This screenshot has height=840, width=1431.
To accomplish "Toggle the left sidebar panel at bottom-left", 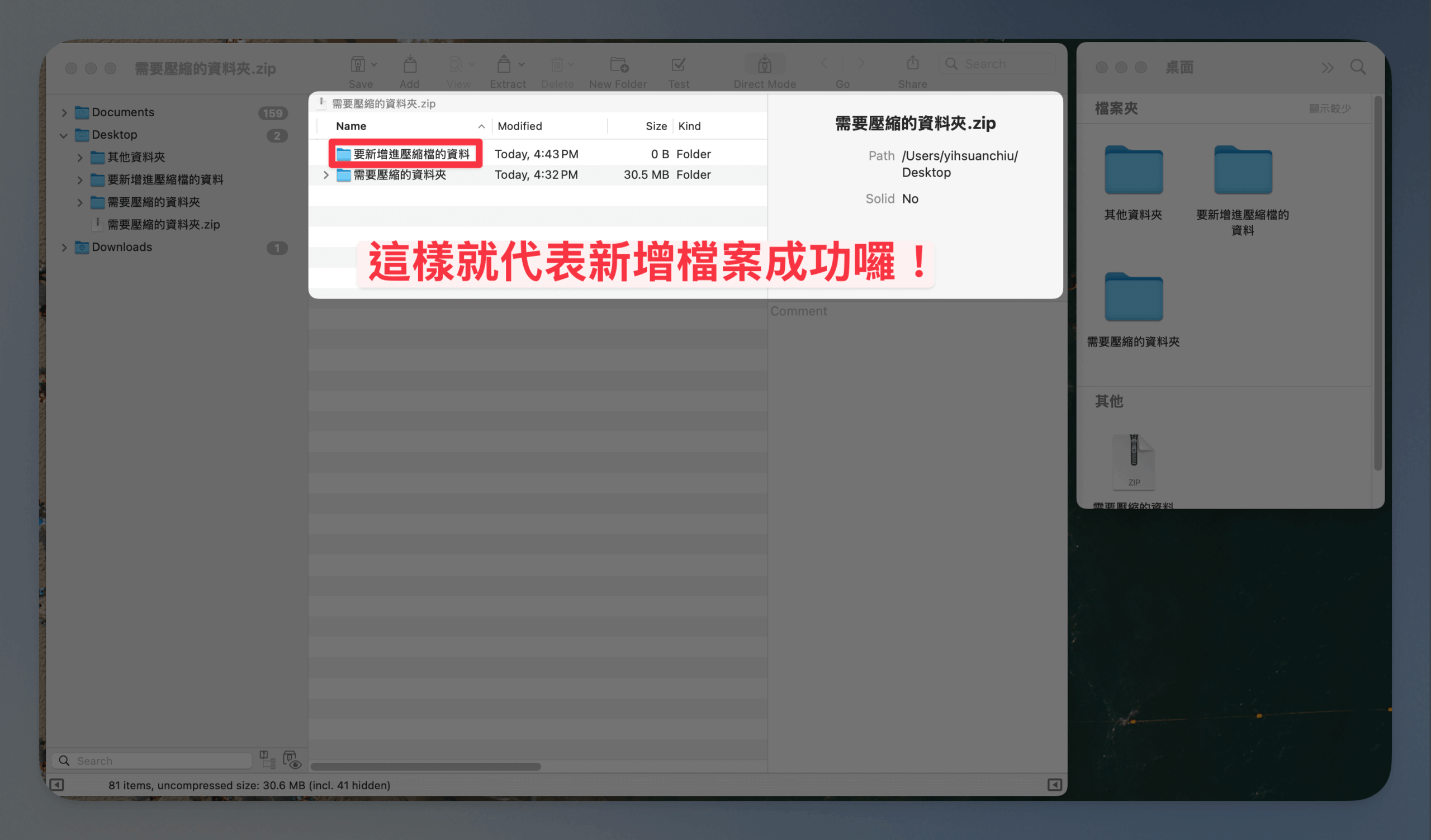I will (x=57, y=785).
